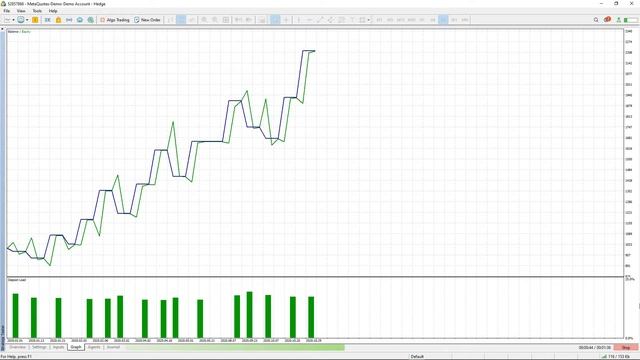Open the indicators list icon
Screen dimensions: 640x360
pos(262,20)
